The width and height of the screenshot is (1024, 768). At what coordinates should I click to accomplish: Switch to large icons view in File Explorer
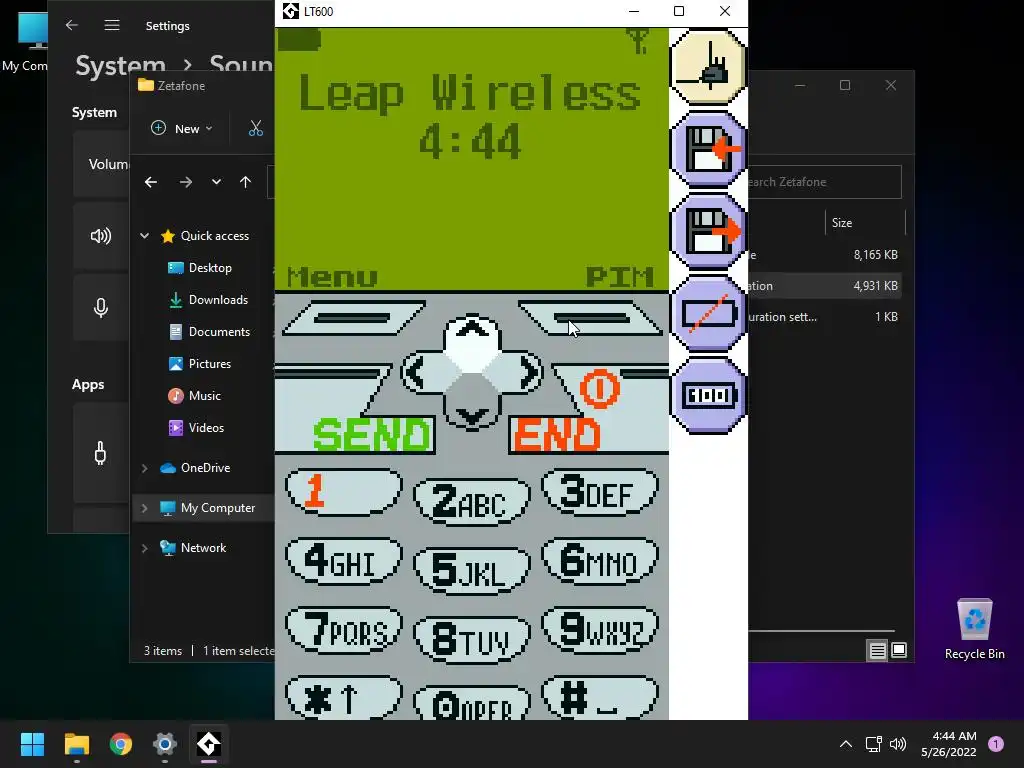pos(899,650)
